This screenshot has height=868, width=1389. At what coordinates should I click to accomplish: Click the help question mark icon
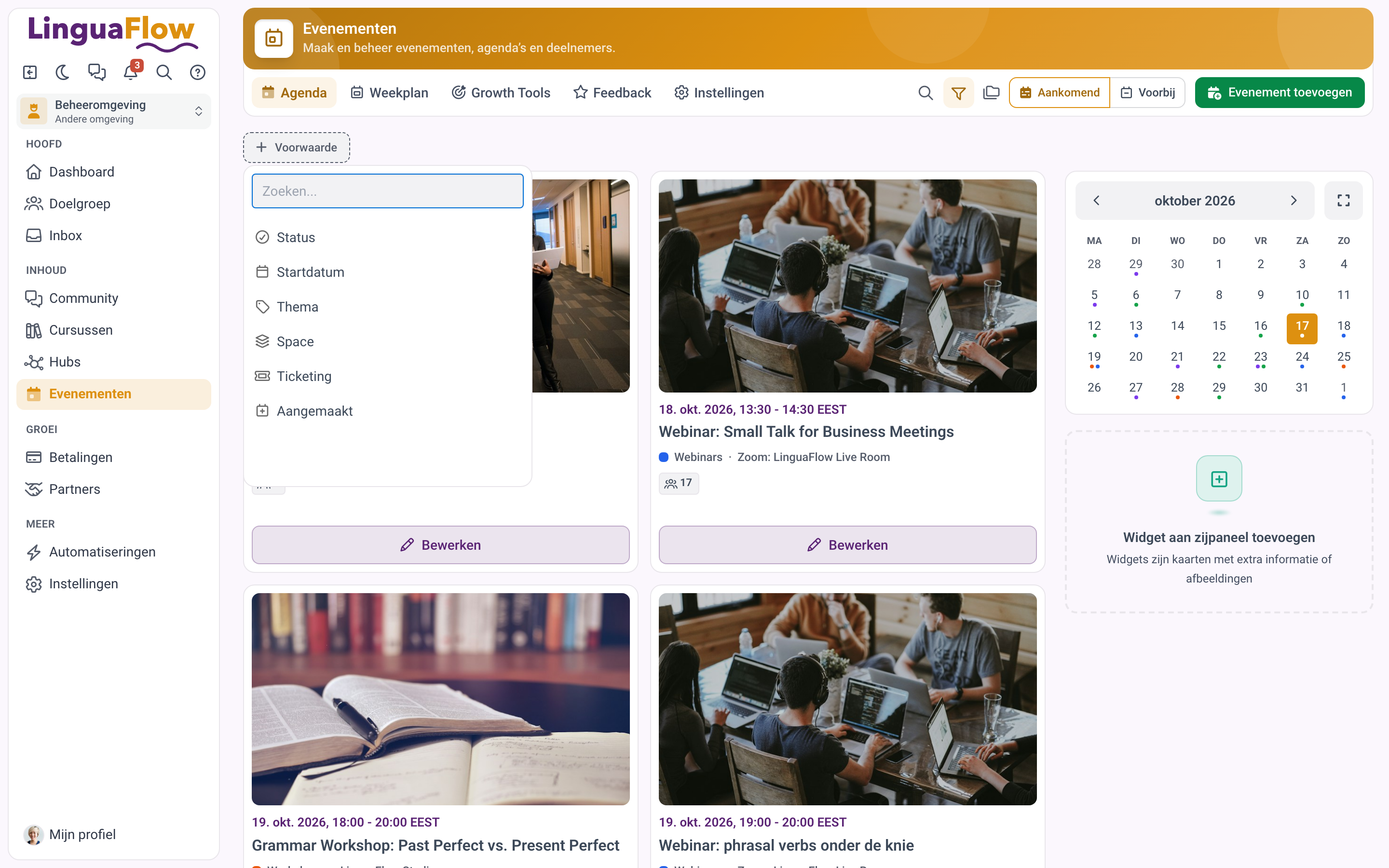pos(197,72)
